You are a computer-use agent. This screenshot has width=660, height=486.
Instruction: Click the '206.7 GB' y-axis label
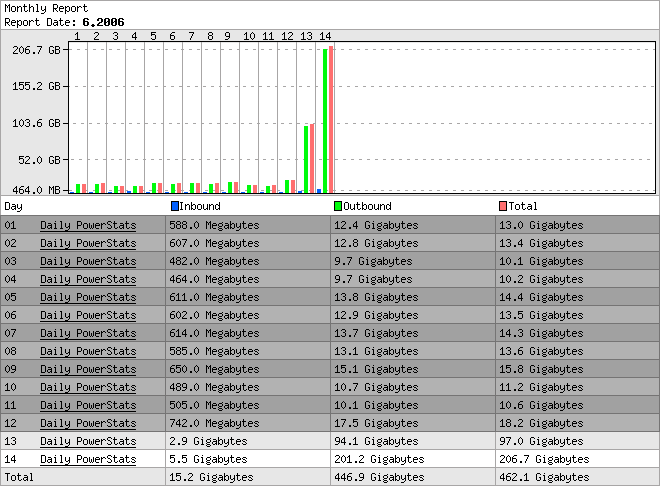tap(36, 50)
